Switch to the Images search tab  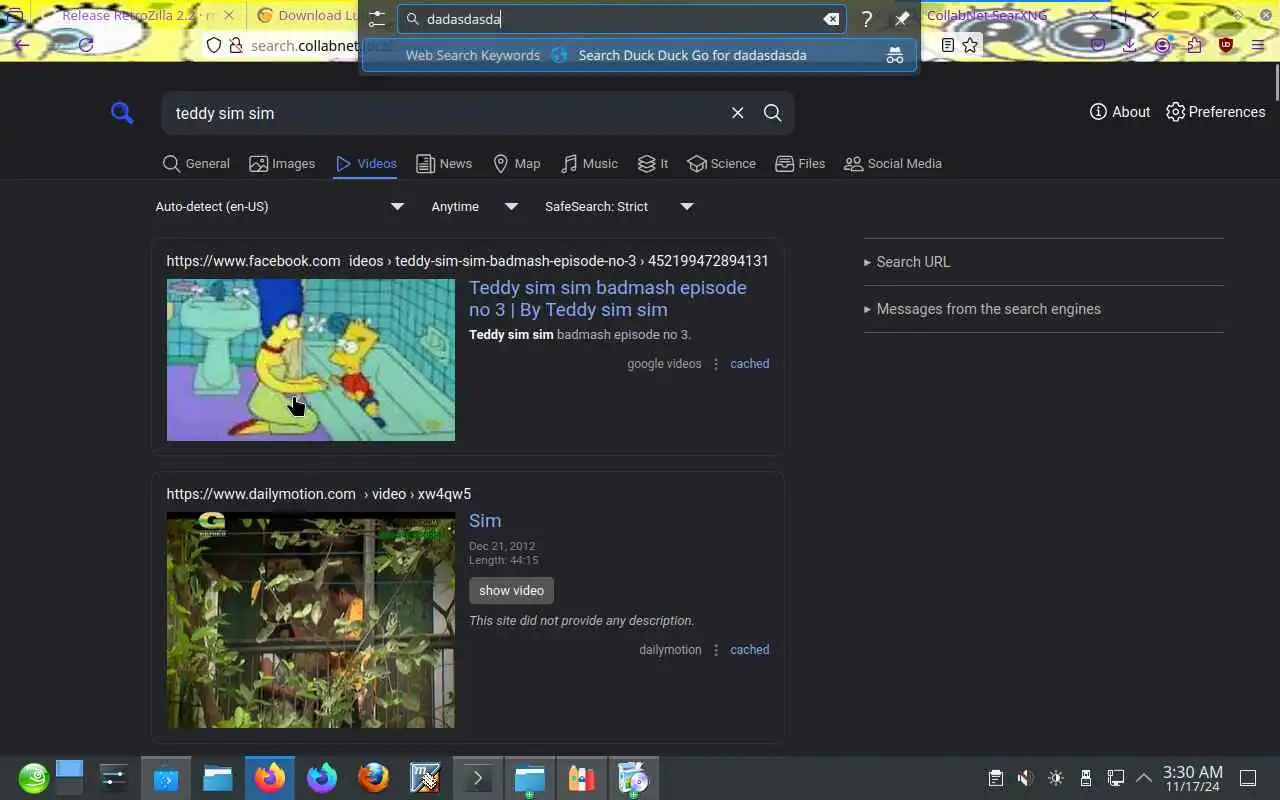pos(282,164)
